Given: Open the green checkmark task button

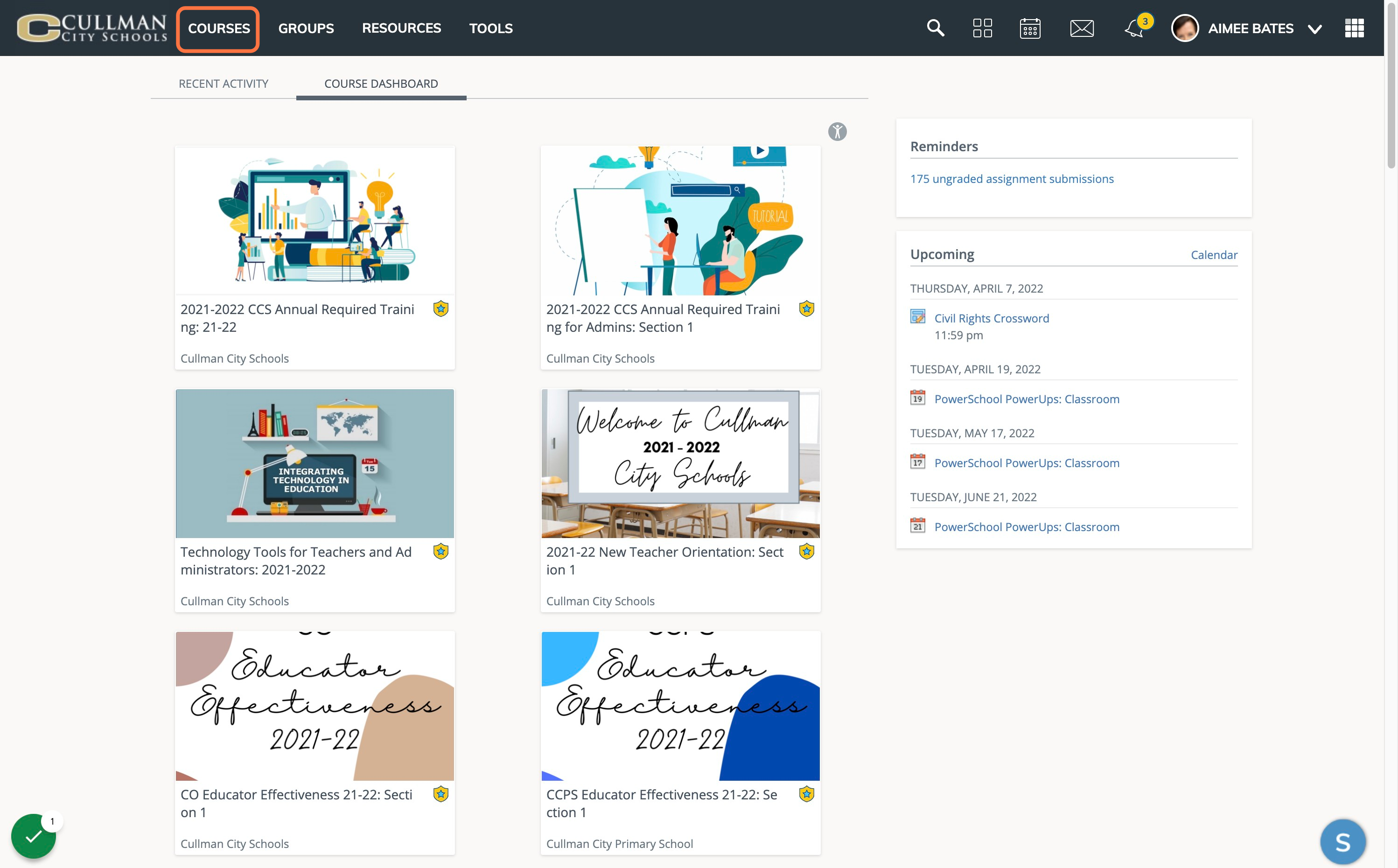Looking at the screenshot, I should (33, 836).
